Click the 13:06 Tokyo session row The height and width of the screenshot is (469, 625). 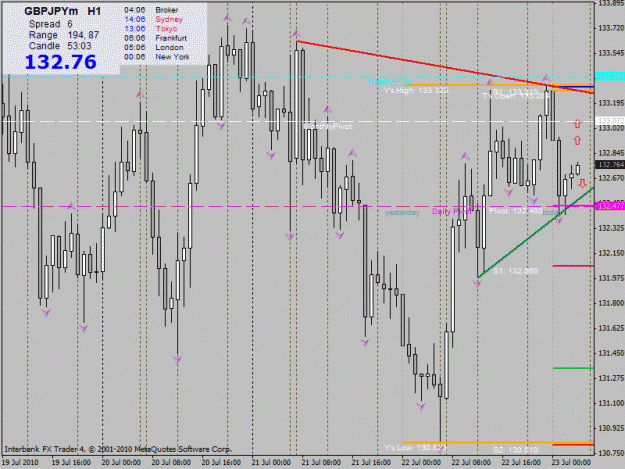point(151,29)
